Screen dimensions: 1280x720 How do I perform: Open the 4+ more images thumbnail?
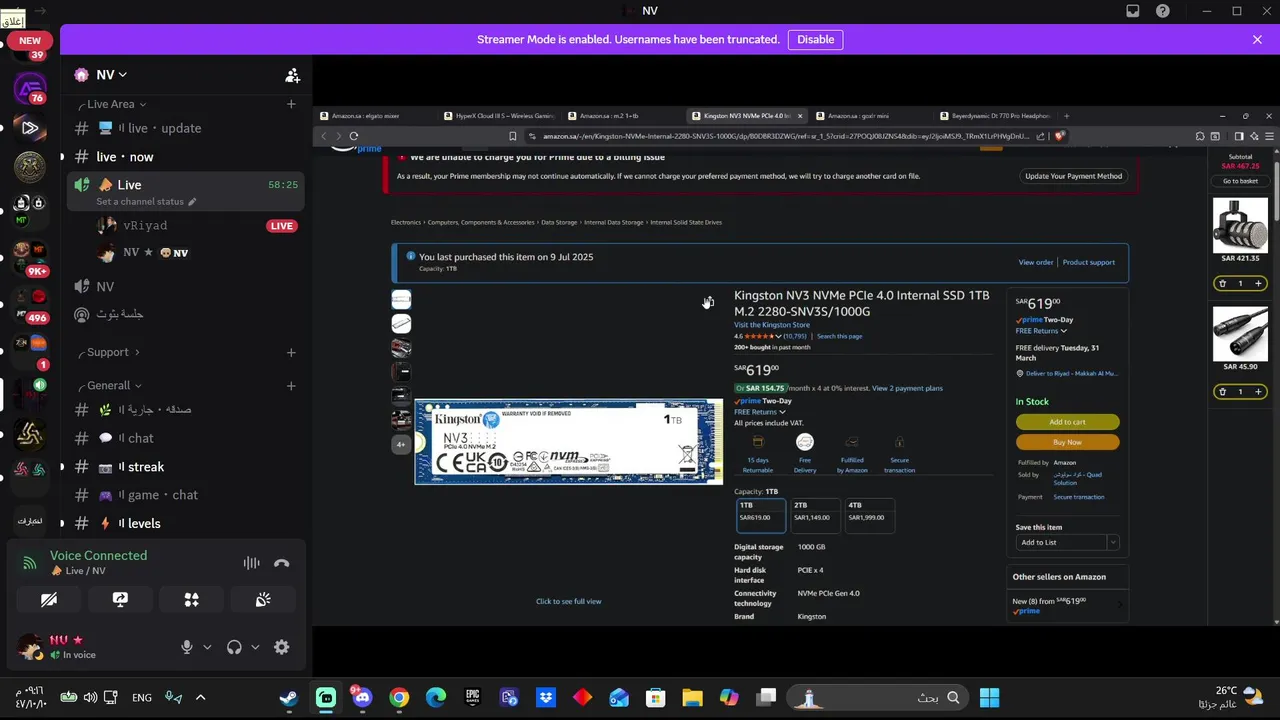click(401, 444)
